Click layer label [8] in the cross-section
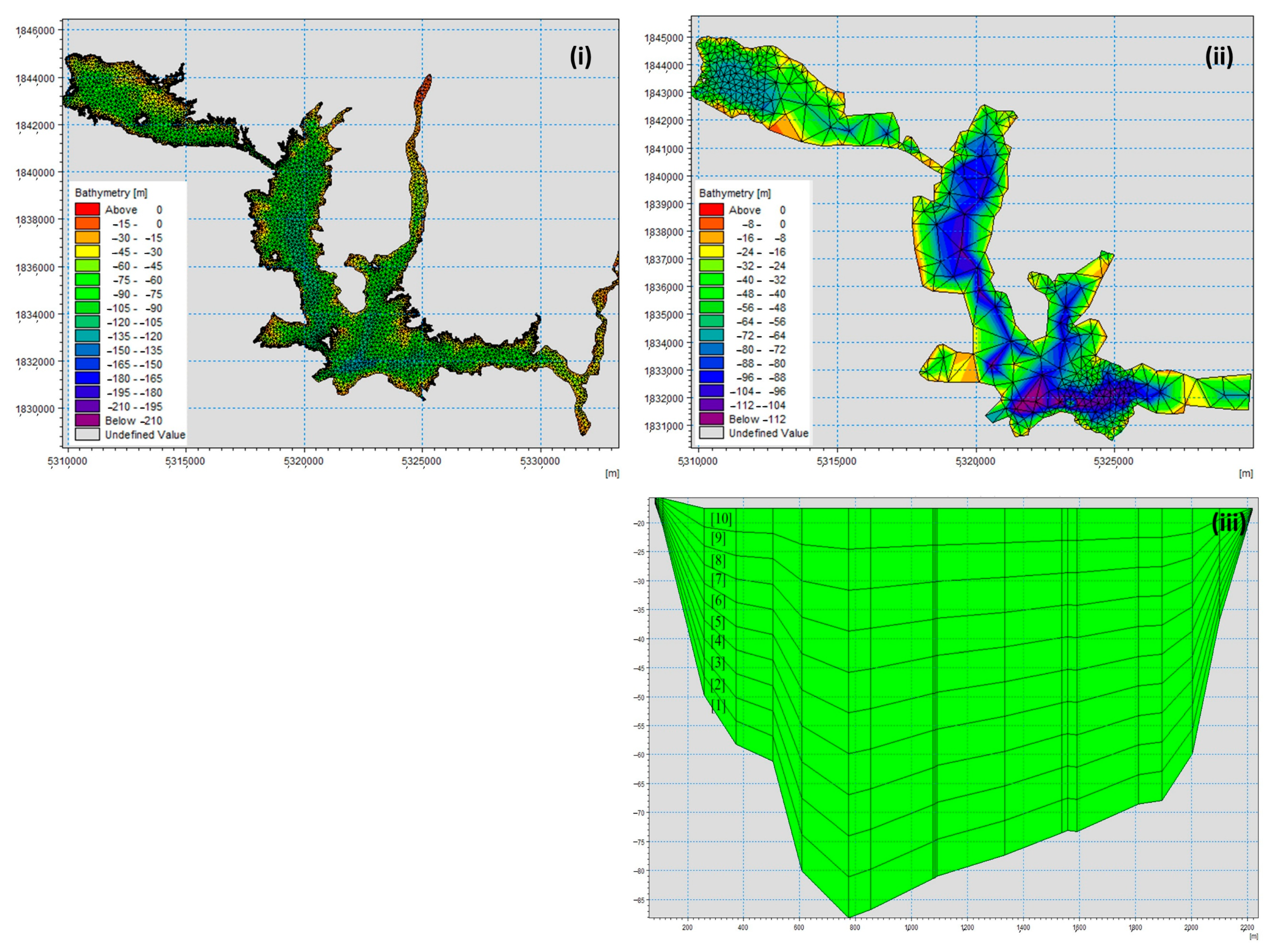The height and width of the screenshot is (952, 1273). click(717, 560)
